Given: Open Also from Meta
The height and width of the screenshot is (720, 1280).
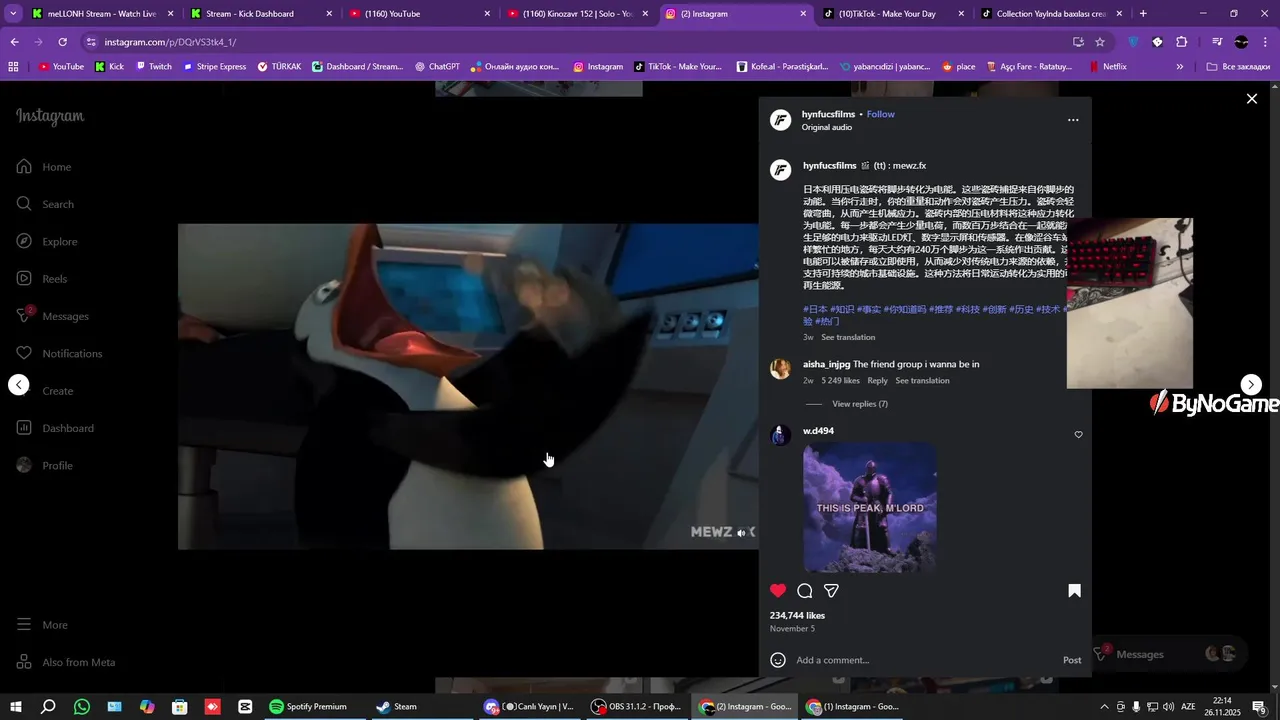Looking at the screenshot, I should click(66, 662).
